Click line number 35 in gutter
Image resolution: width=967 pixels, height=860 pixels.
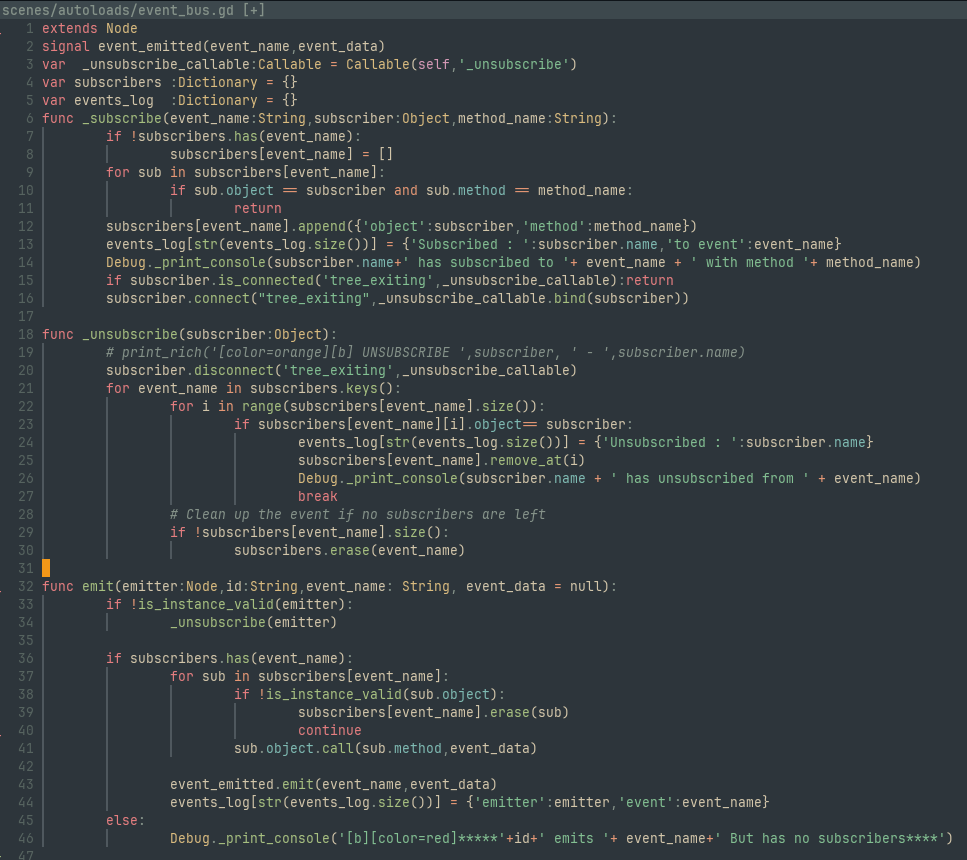pyautogui.click(x=26, y=640)
